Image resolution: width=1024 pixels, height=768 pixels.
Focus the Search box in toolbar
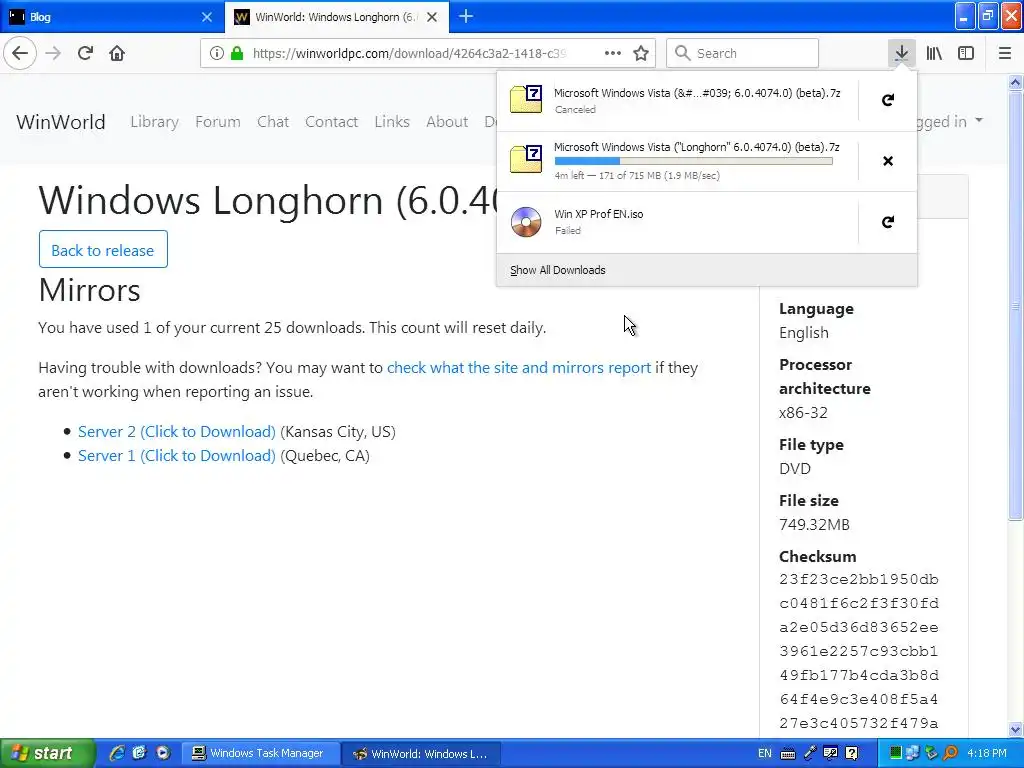pyautogui.click(x=743, y=53)
